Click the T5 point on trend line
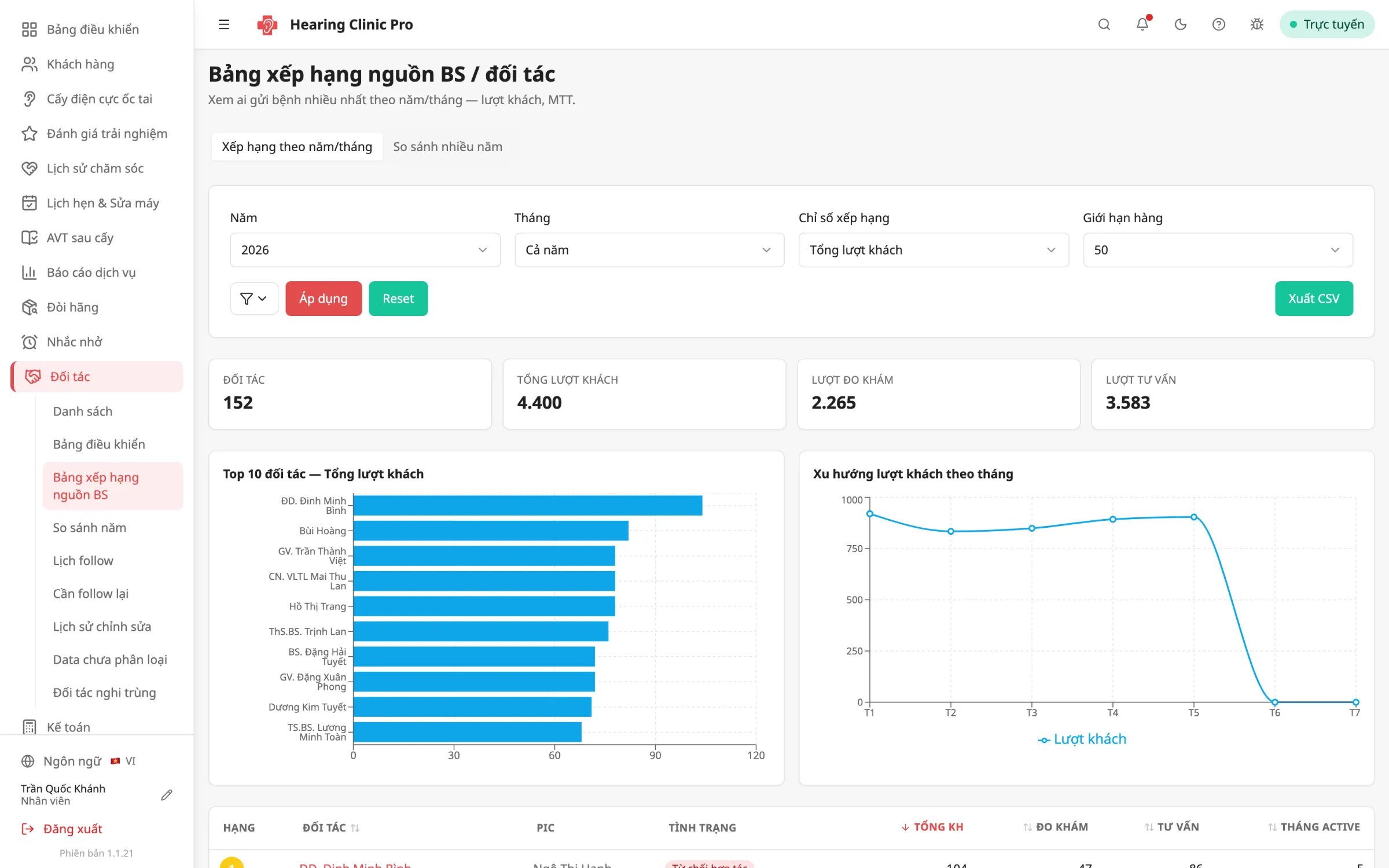Viewport: 1389px width, 868px height. (1193, 517)
